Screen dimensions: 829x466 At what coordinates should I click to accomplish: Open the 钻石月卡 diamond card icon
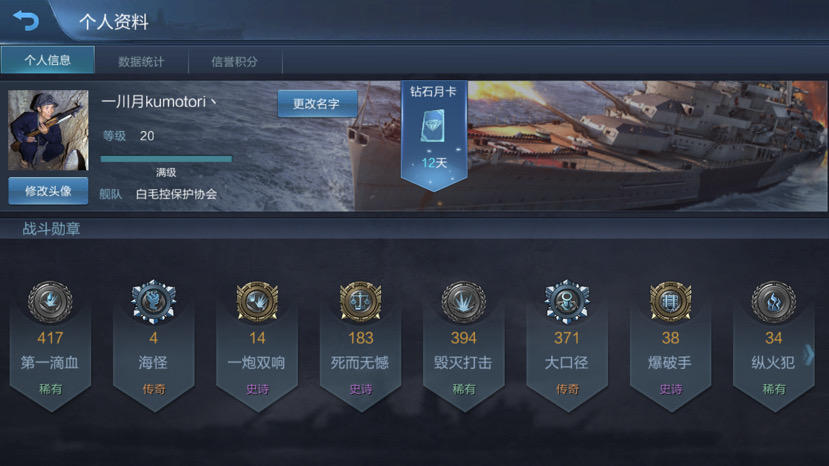(x=433, y=126)
